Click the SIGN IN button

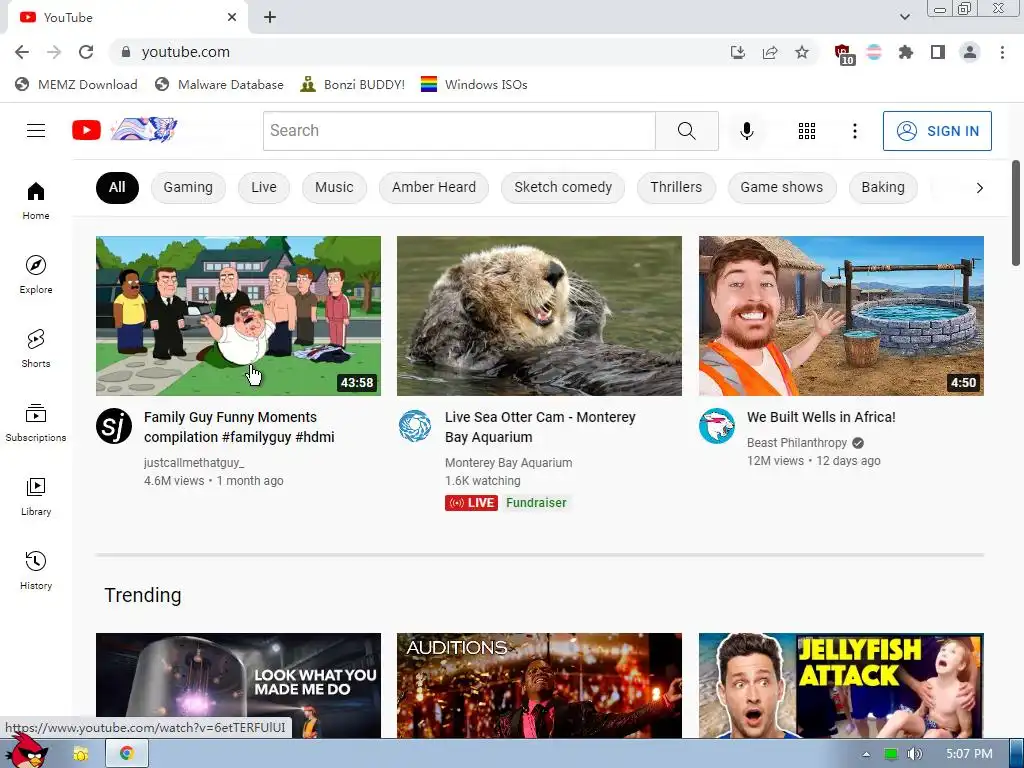937,131
